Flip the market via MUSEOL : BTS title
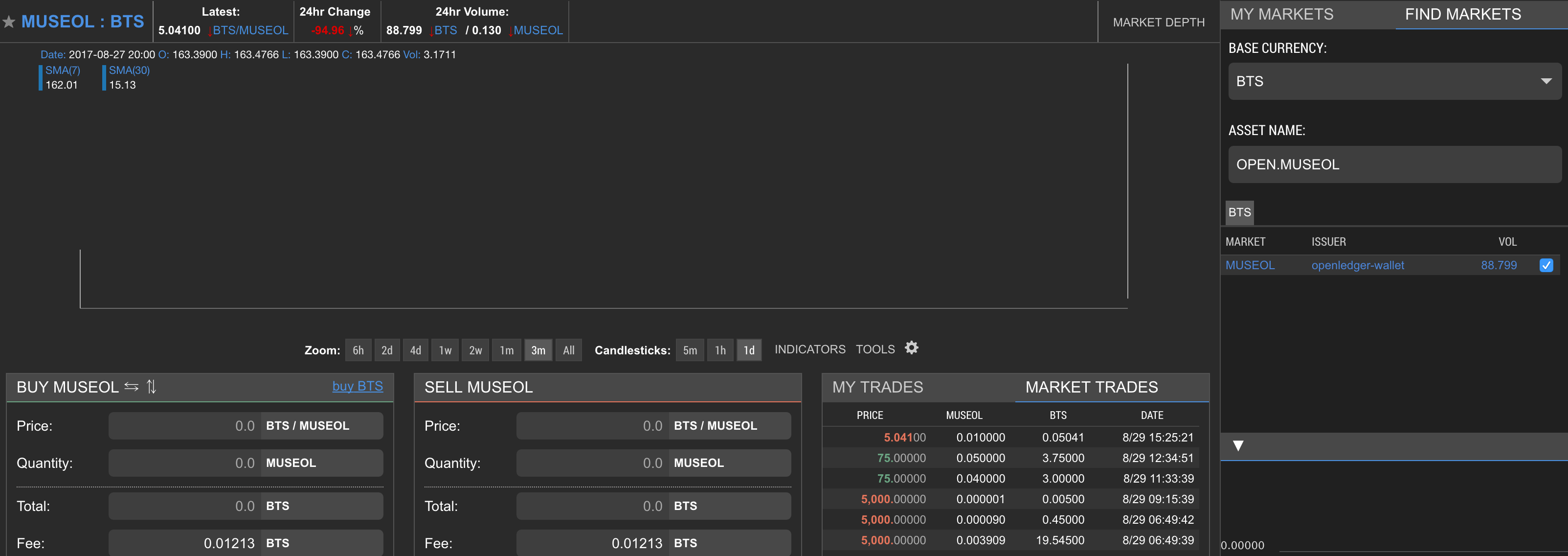Viewport: 1568px width, 556px height. pos(83,22)
